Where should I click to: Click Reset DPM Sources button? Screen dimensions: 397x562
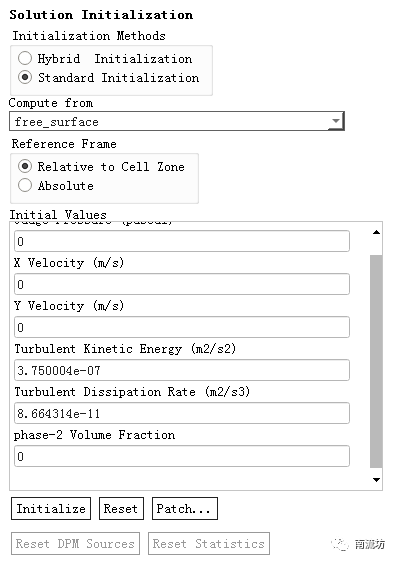(x=75, y=543)
